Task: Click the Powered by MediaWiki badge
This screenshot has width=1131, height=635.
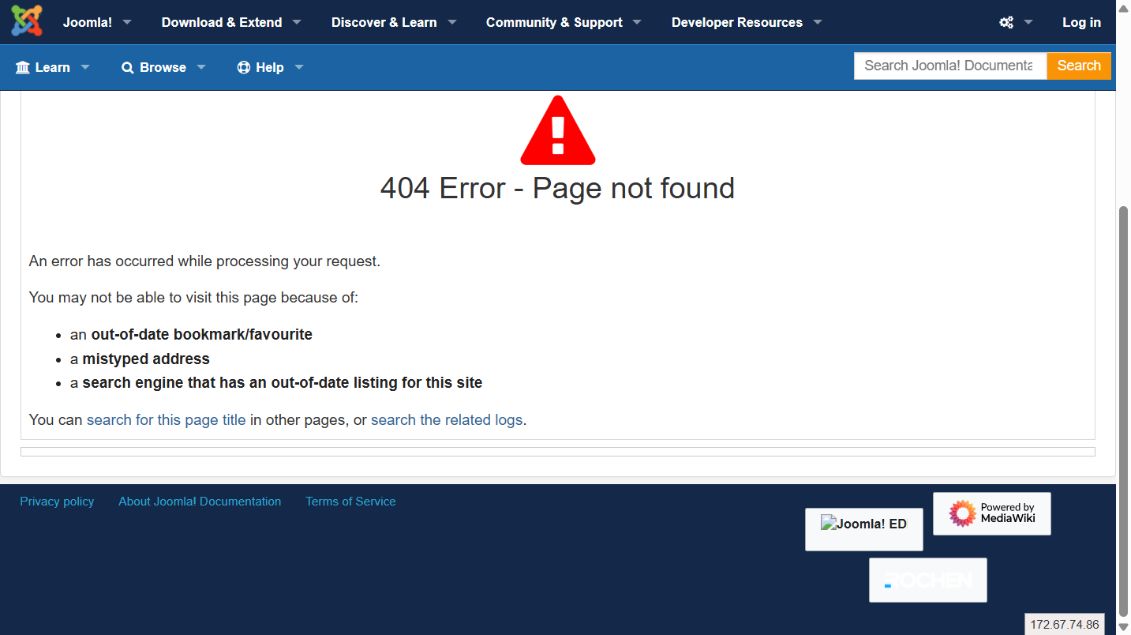Action: [x=992, y=514]
